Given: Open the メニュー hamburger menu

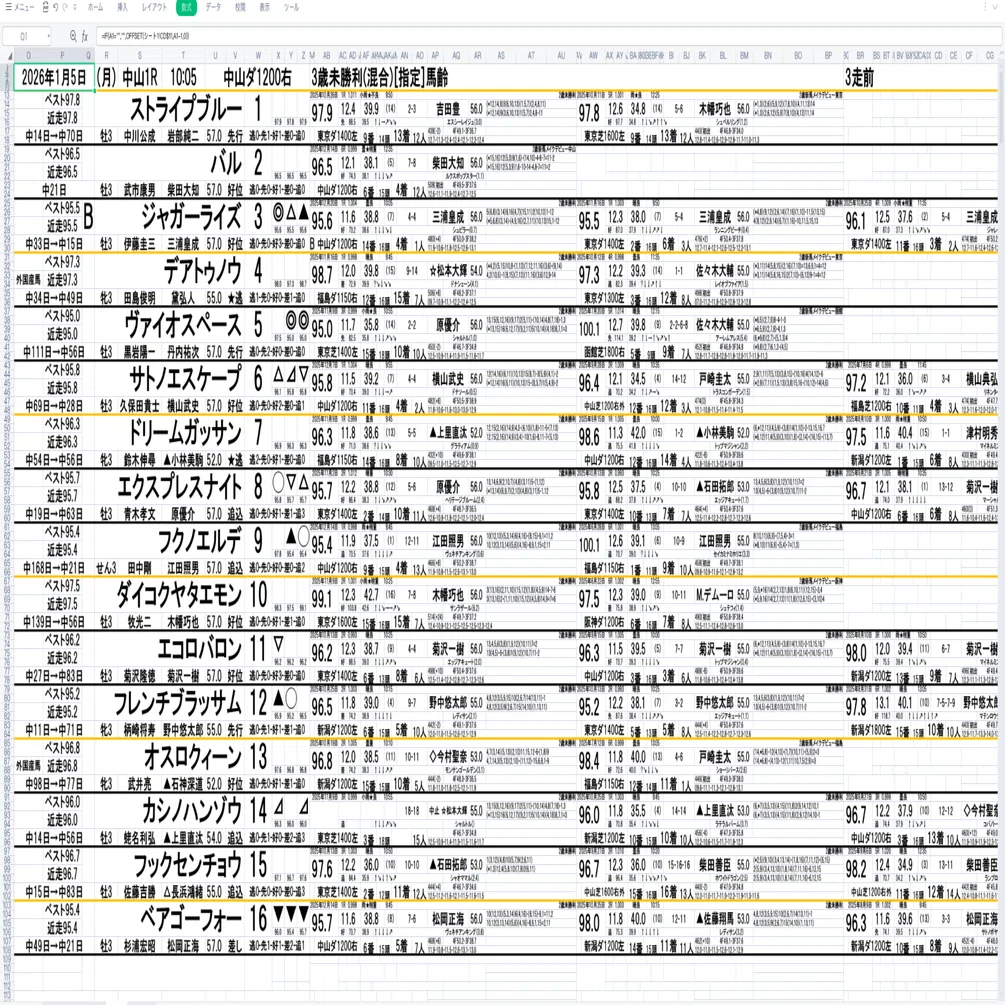Looking at the screenshot, I should 19,8.
